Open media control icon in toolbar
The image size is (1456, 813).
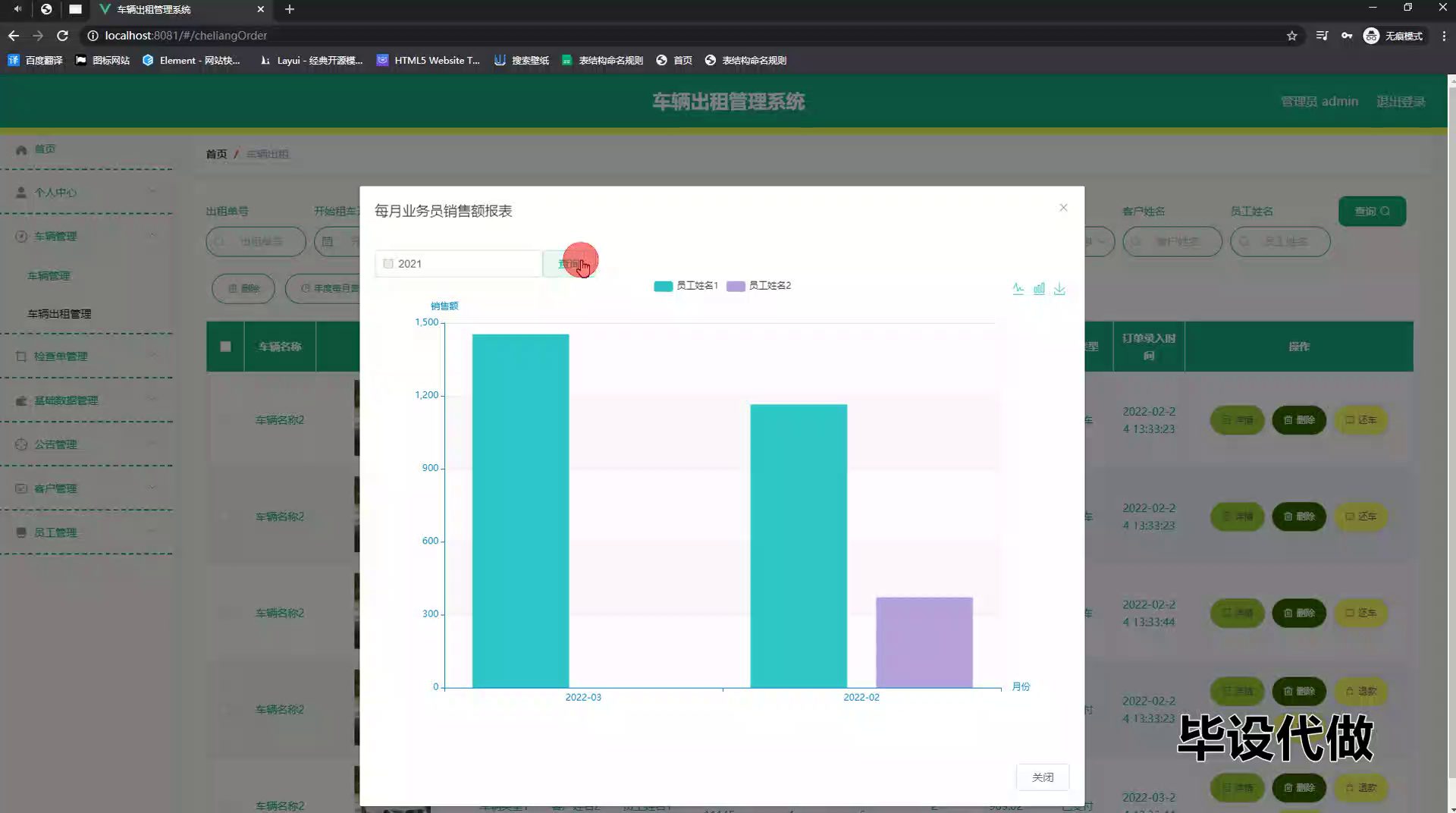coord(1322,36)
